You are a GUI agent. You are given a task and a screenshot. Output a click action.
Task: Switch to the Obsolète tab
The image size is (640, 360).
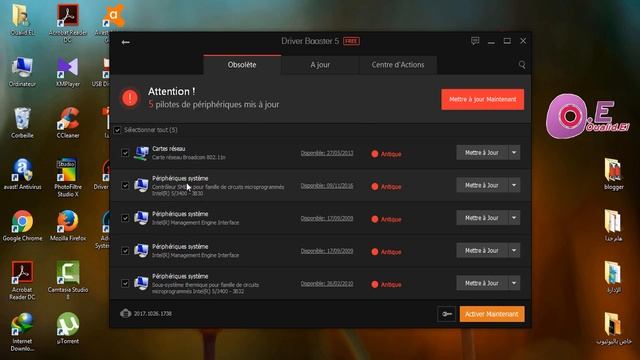pos(242,64)
